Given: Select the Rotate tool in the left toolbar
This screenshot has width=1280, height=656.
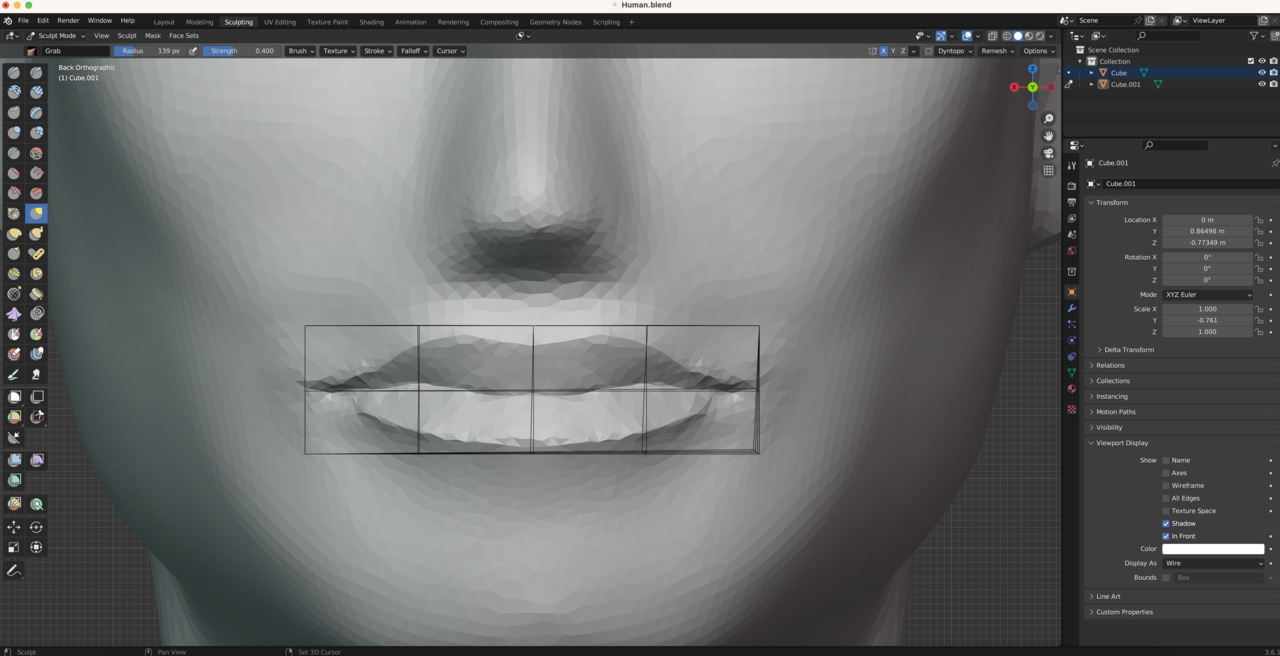Looking at the screenshot, I should tap(37, 527).
